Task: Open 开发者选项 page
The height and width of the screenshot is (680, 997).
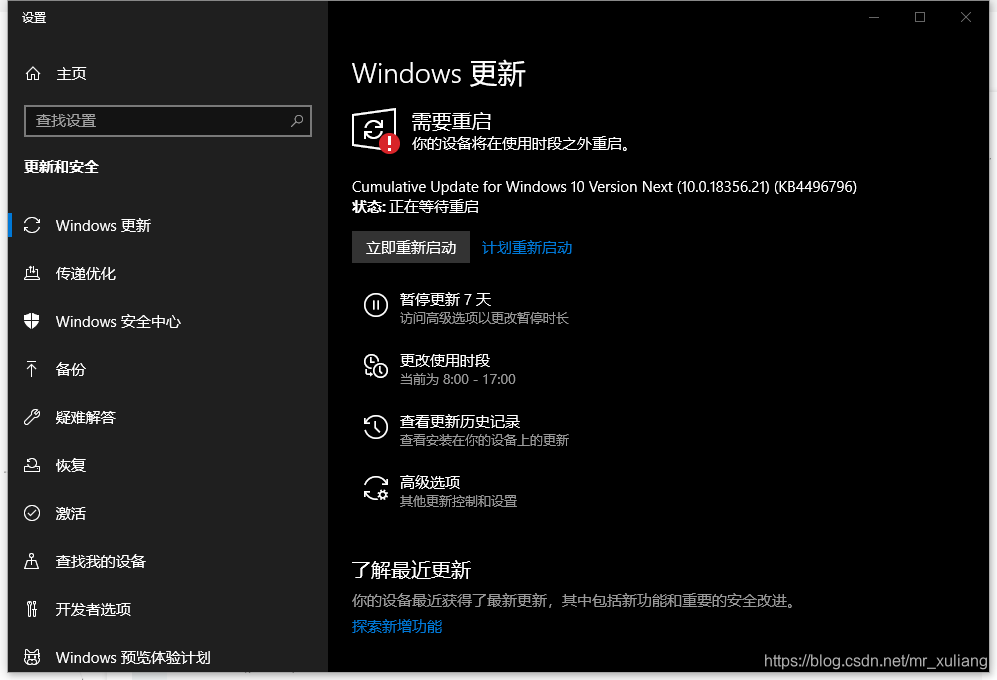Action: [x=168, y=609]
